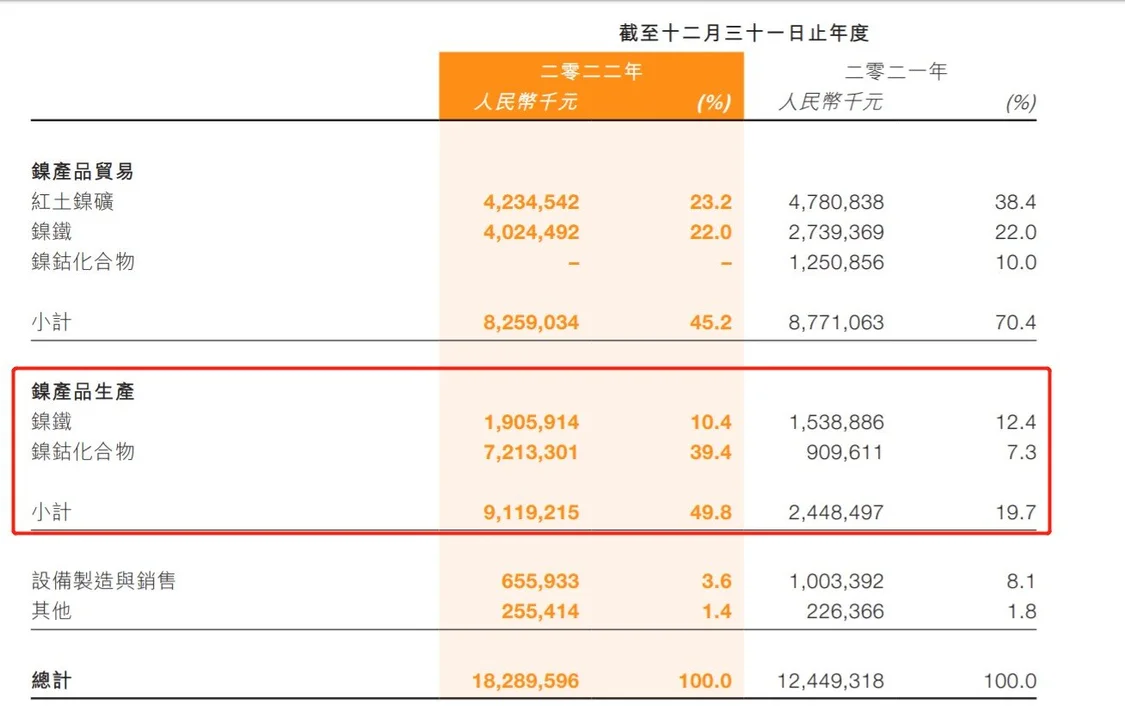The width and height of the screenshot is (1125, 716).
Task: Click the 總計 total row label
Action: point(51,681)
